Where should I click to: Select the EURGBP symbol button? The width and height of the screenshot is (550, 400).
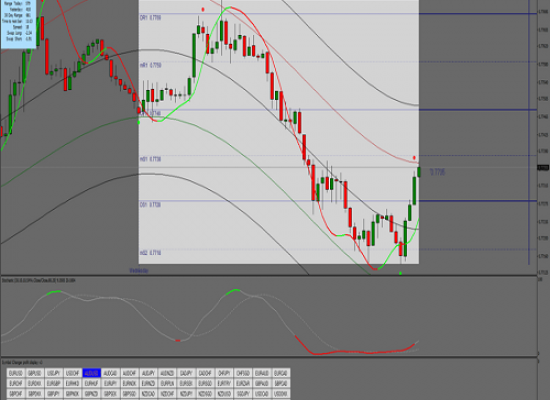pyautogui.click(x=54, y=384)
